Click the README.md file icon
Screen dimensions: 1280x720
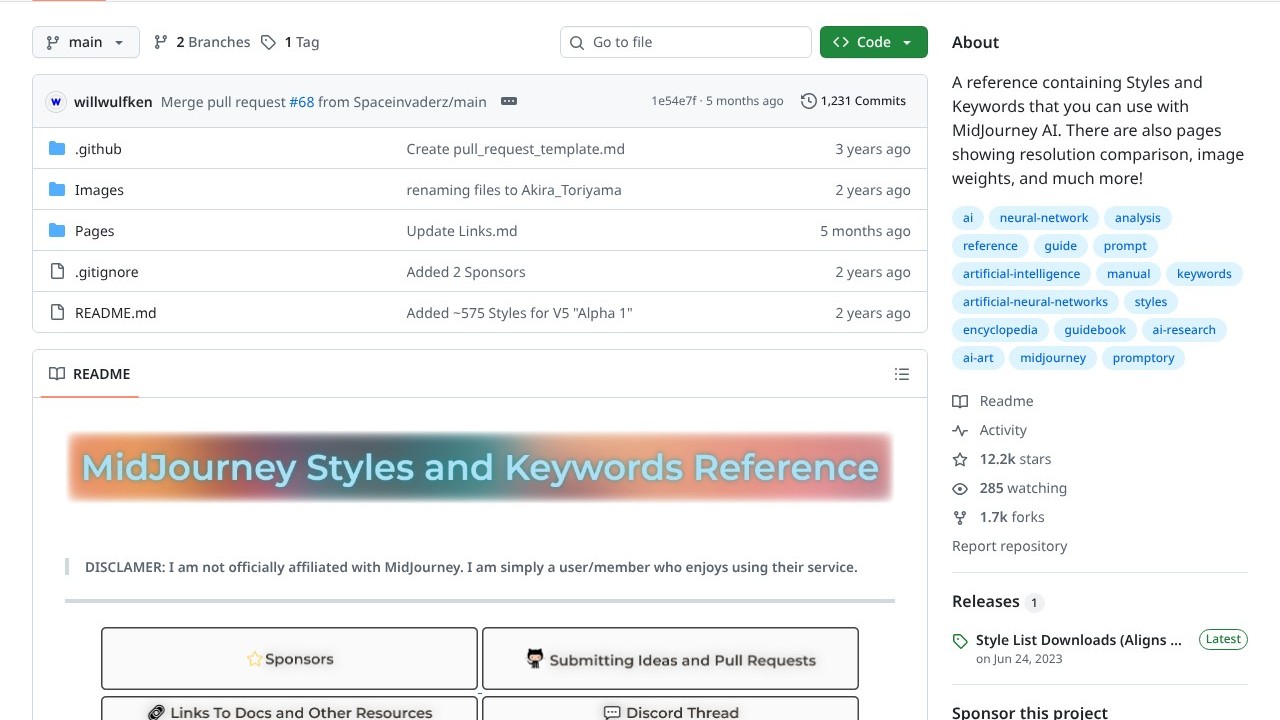tap(57, 313)
